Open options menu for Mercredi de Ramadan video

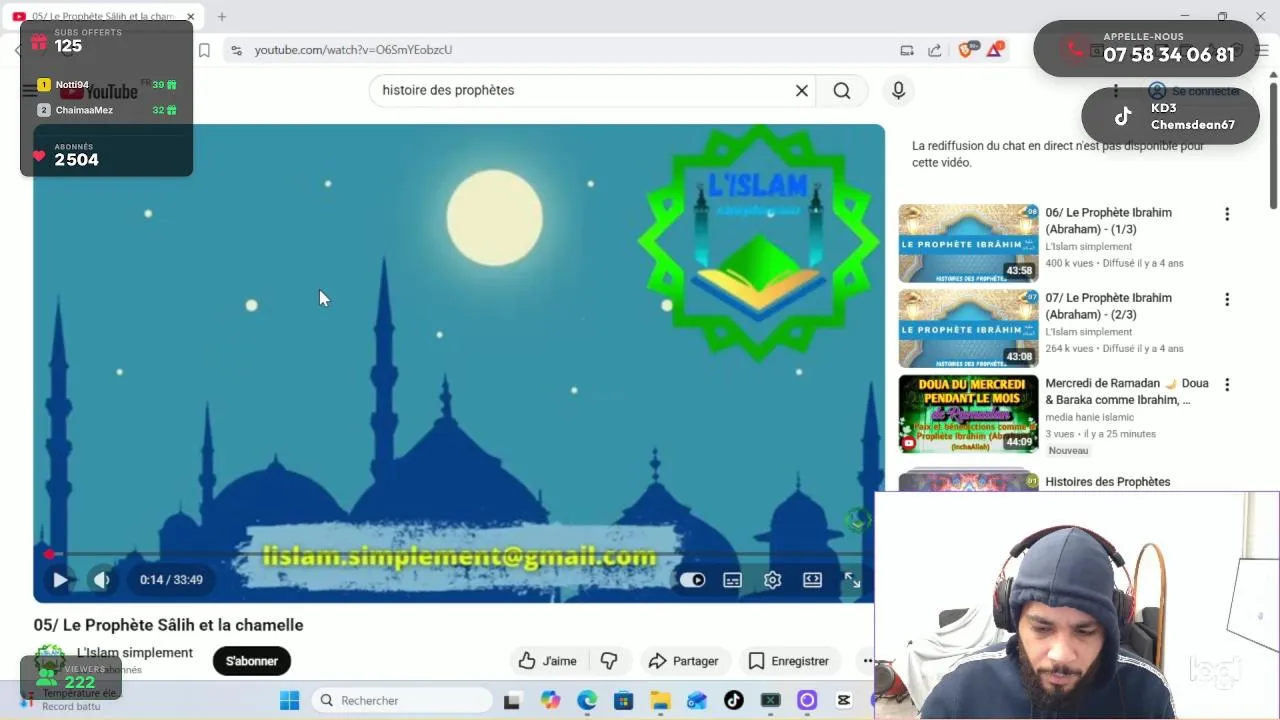point(1227,384)
